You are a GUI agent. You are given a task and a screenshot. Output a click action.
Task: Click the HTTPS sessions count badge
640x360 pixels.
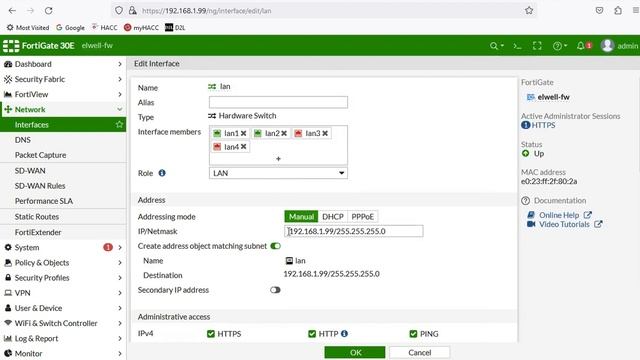tap(525, 125)
